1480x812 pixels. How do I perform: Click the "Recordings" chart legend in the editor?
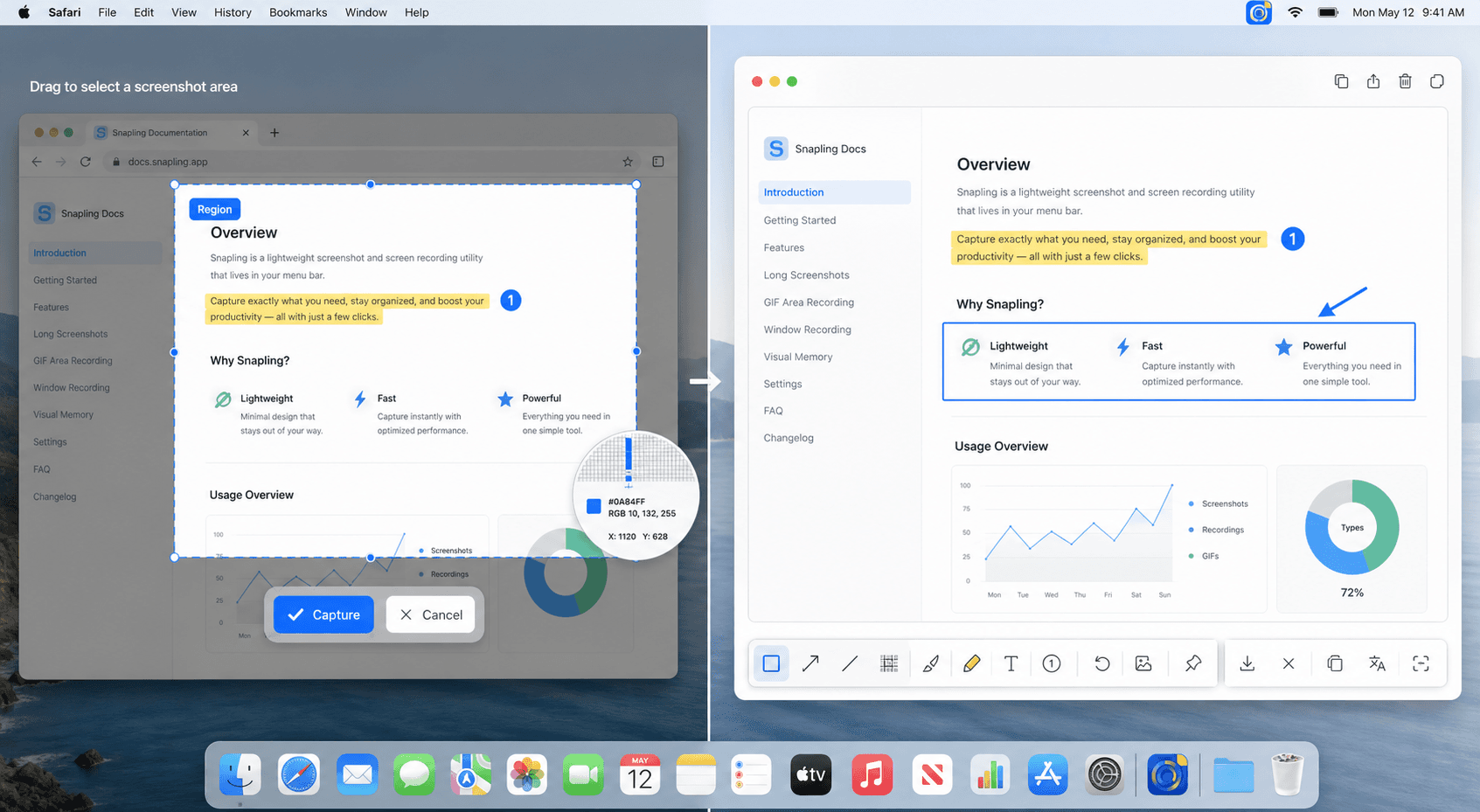[1216, 530]
